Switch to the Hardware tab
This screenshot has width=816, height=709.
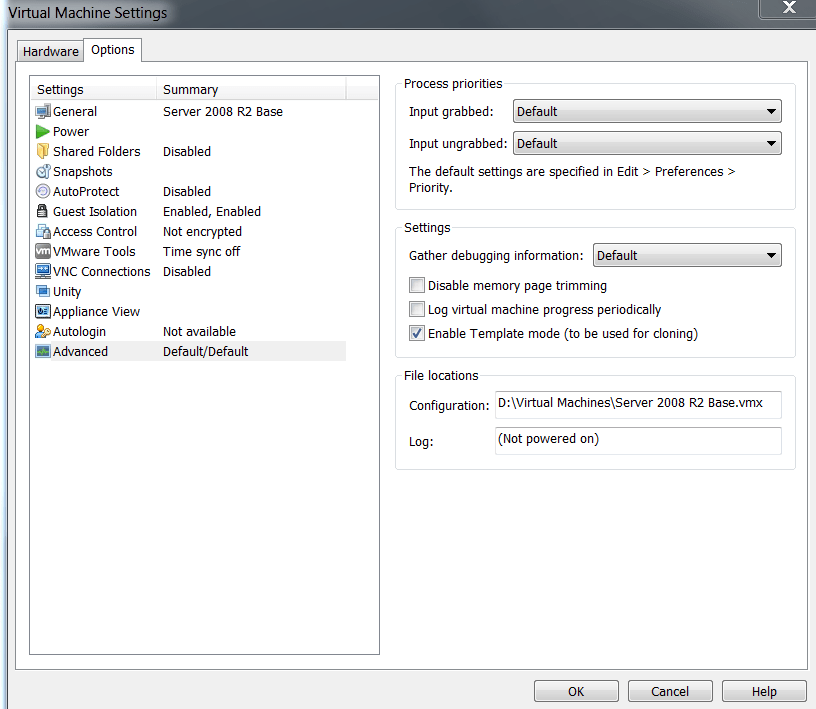[50, 52]
